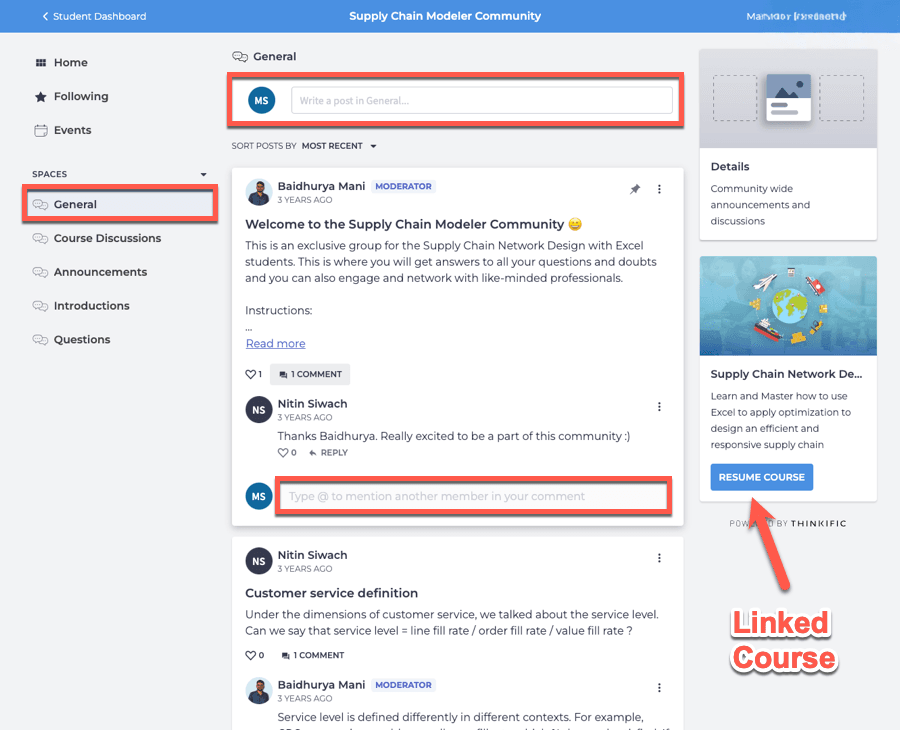The height and width of the screenshot is (730, 900).
Task: Click the Events calendar icon
Action: (41, 131)
